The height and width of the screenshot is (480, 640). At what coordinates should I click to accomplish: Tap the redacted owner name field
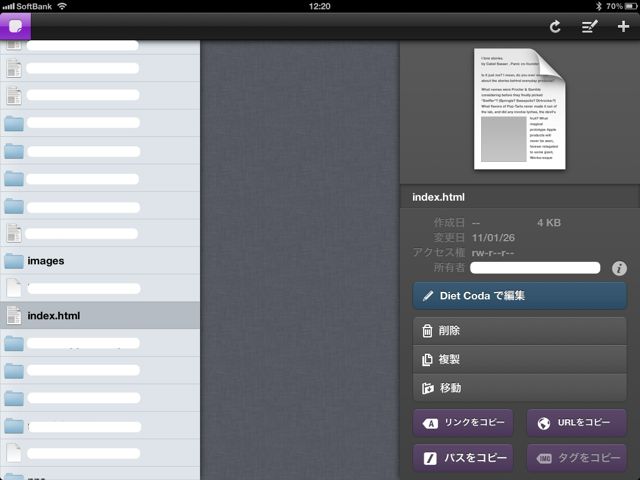(x=535, y=268)
